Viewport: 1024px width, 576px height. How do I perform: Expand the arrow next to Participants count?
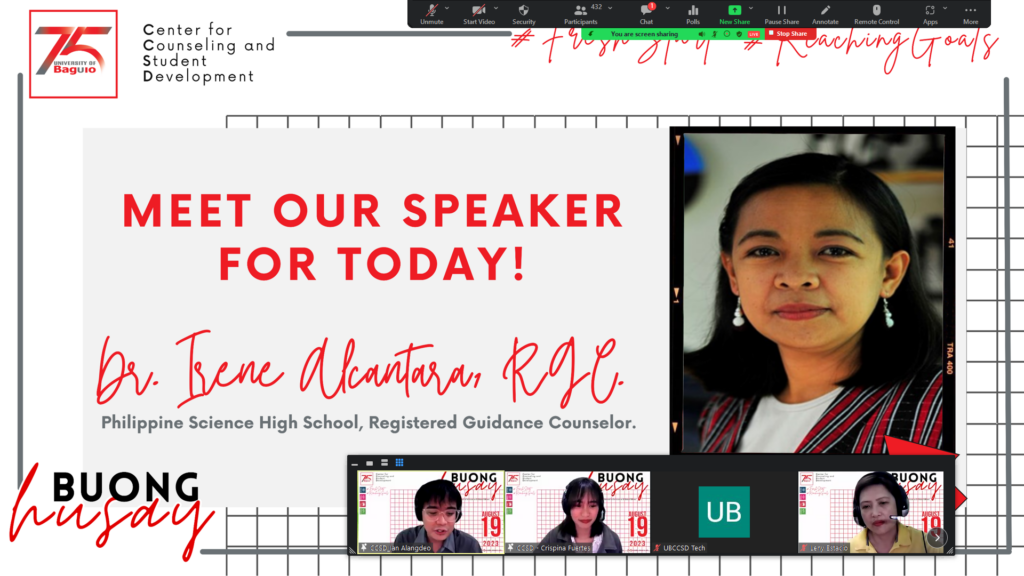click(610, 8)
